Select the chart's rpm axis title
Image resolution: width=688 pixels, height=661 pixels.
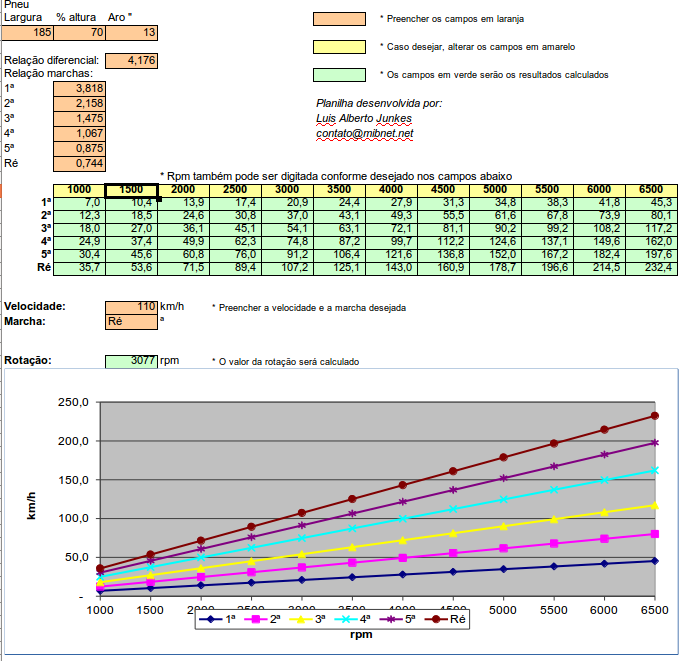361,635
